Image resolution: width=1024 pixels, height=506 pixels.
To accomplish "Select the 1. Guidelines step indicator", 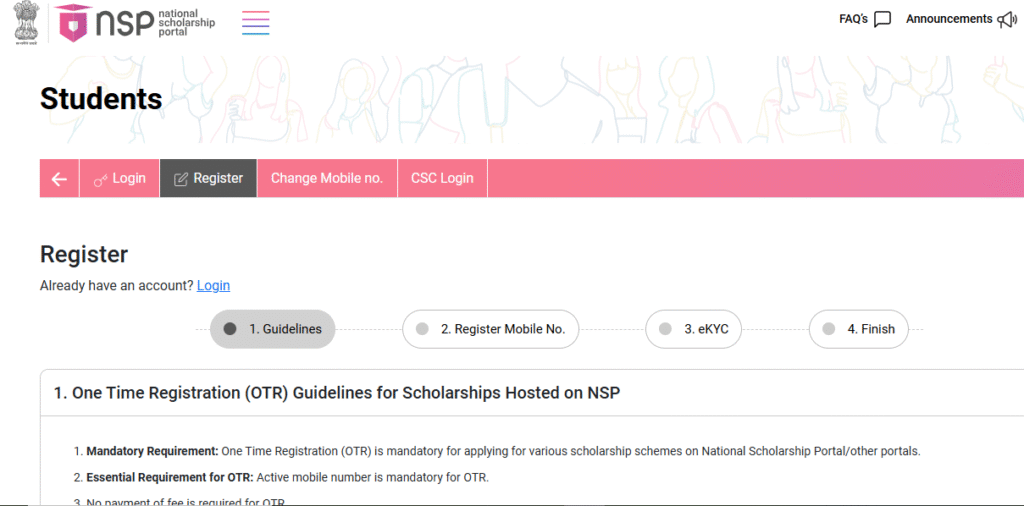I will pyautogui.click(x=272, y=329).
